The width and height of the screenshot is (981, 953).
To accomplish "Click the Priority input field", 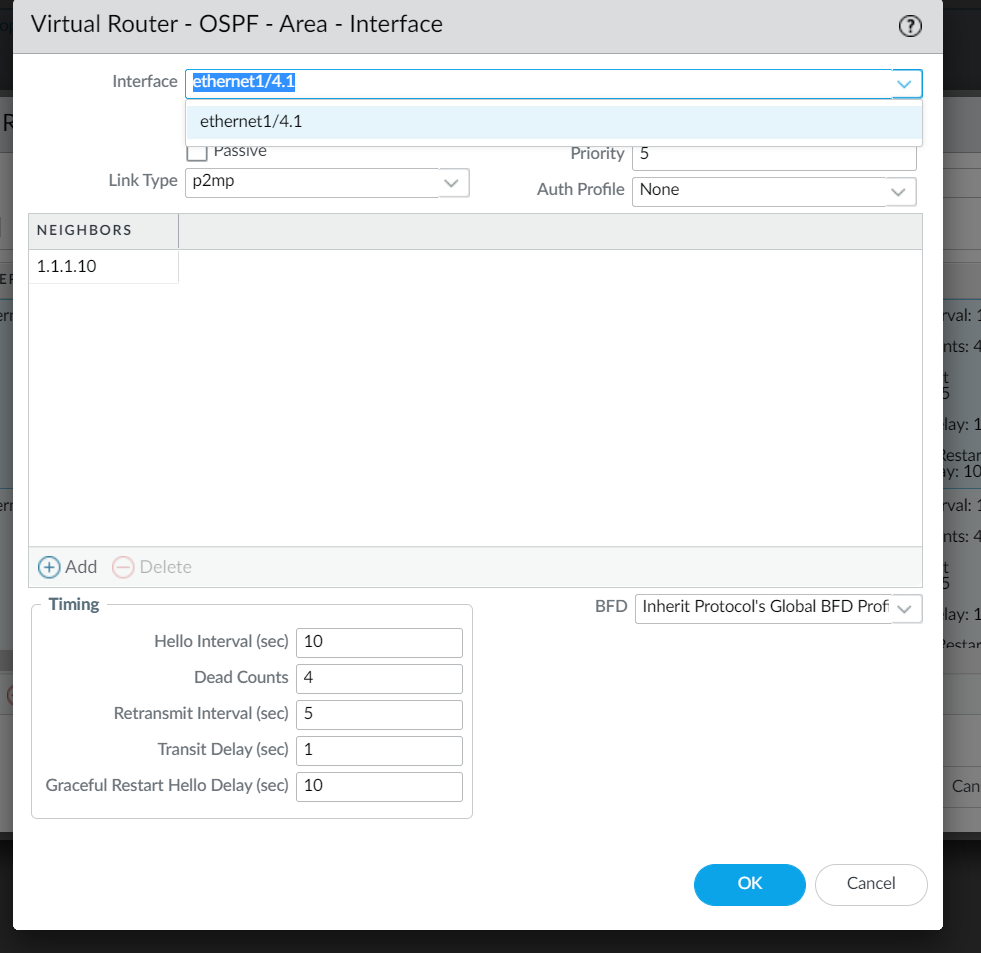I will 773,155.
